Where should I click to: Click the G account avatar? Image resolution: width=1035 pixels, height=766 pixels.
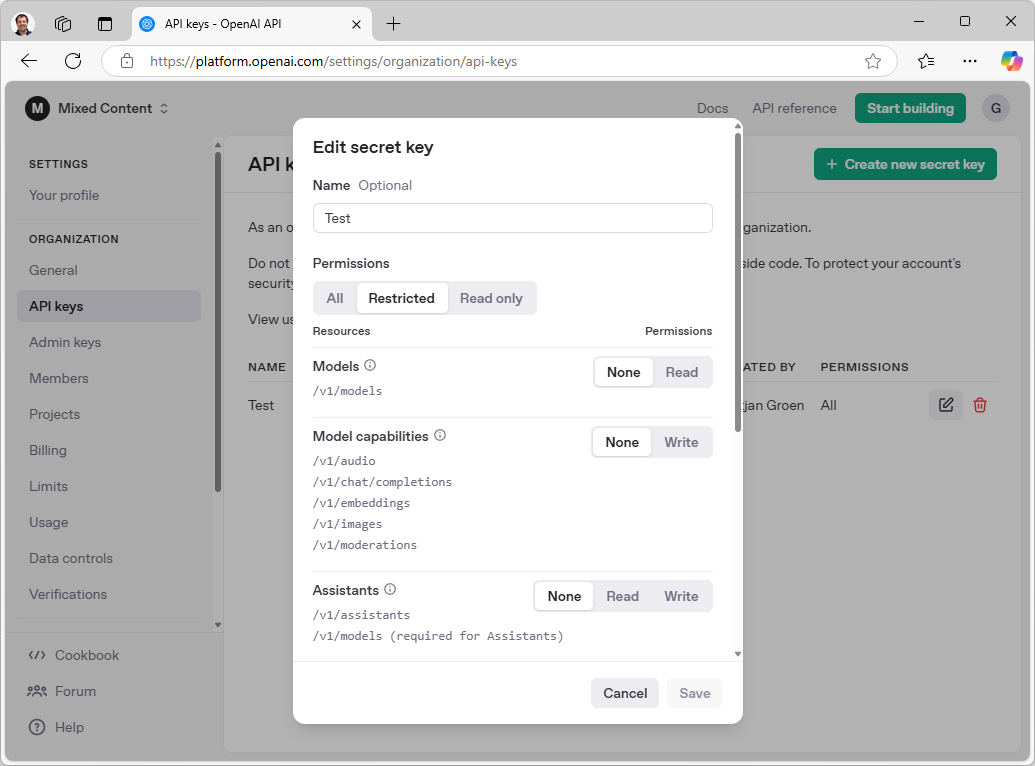(996, 108)
